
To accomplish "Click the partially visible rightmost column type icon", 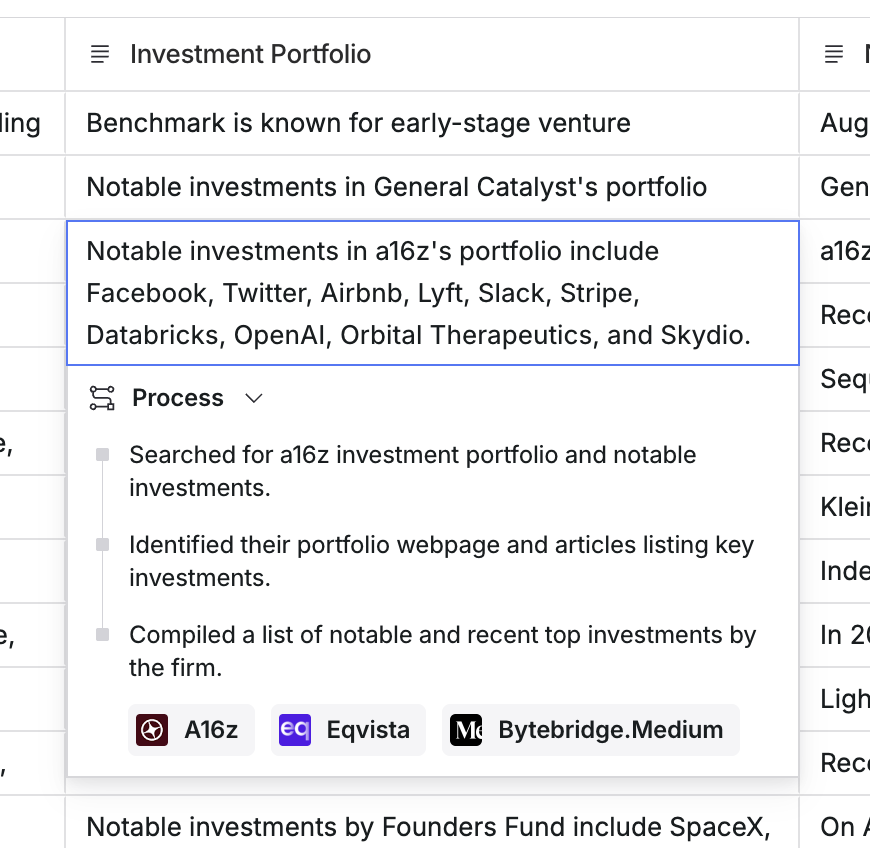I will [834, 54].
